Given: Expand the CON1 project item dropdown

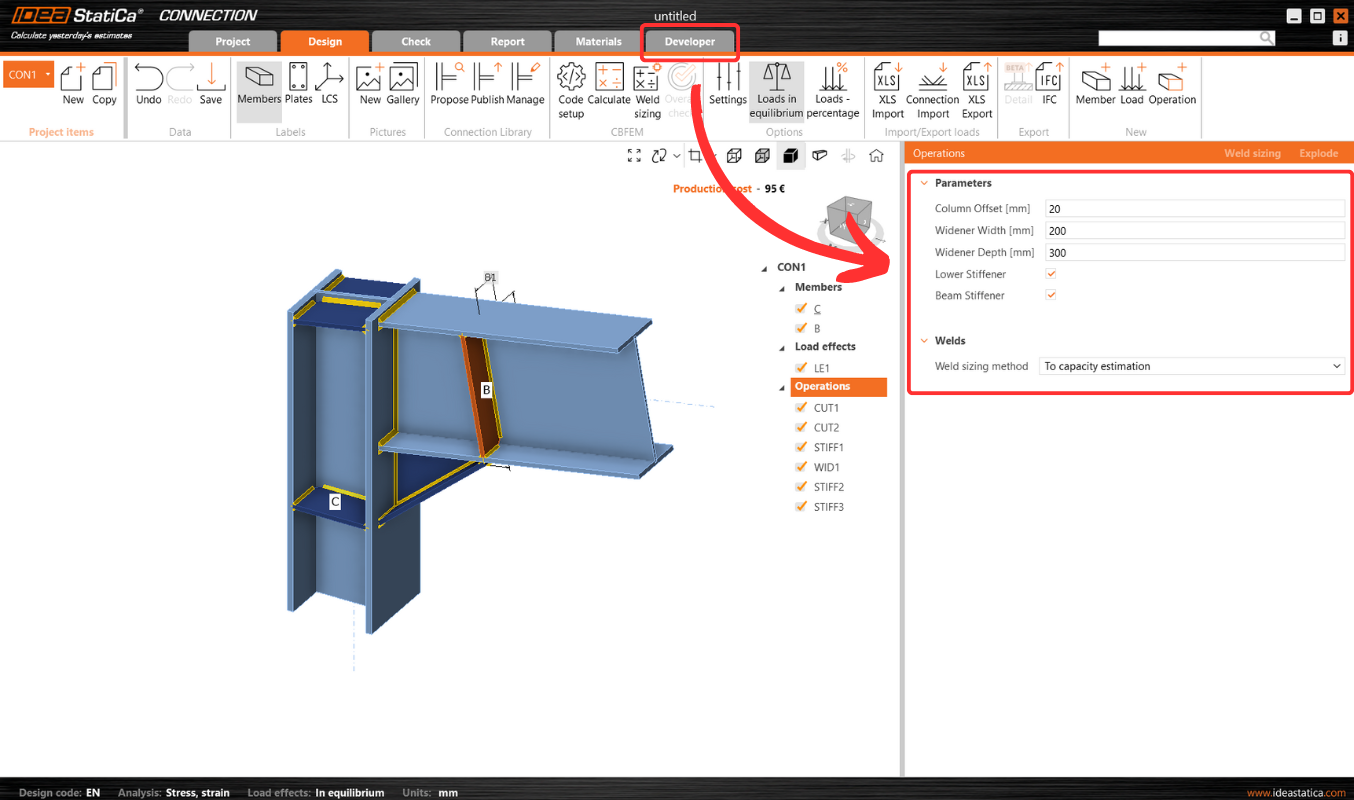Looking at the screenshot, I should 48,75.
